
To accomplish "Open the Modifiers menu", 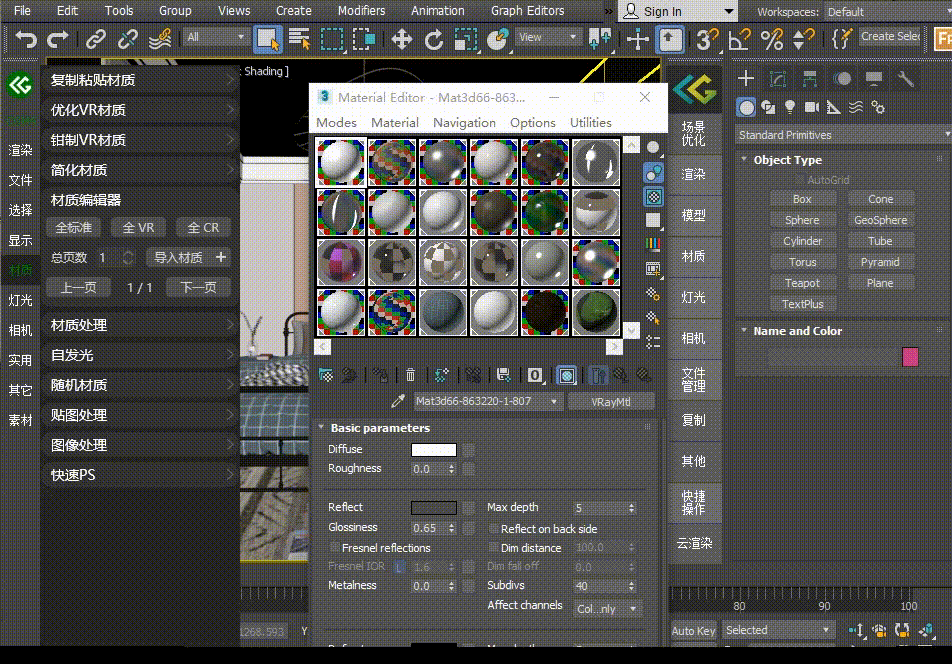I will 361,11.
